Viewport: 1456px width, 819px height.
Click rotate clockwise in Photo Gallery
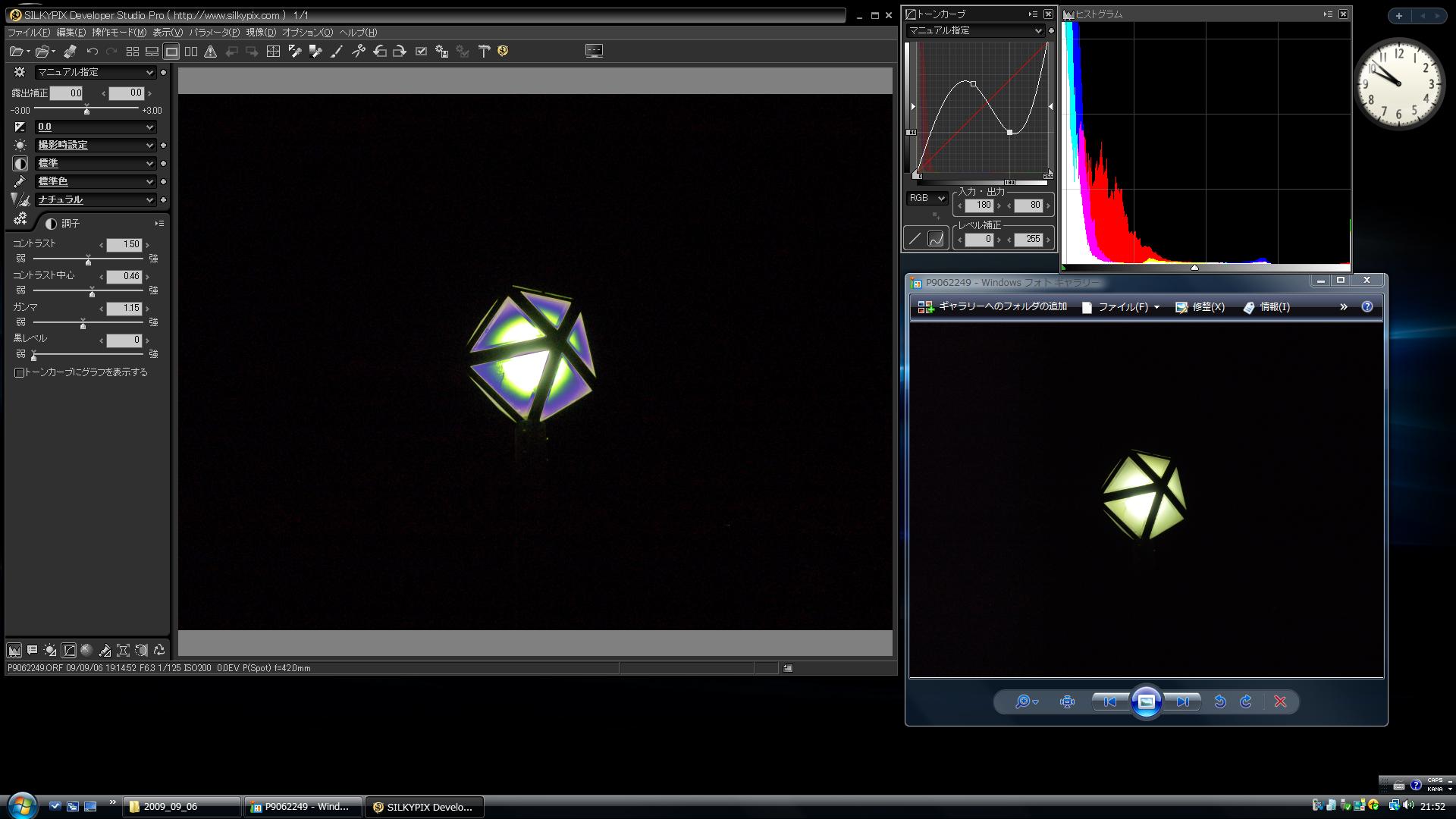coord(1246,702)
